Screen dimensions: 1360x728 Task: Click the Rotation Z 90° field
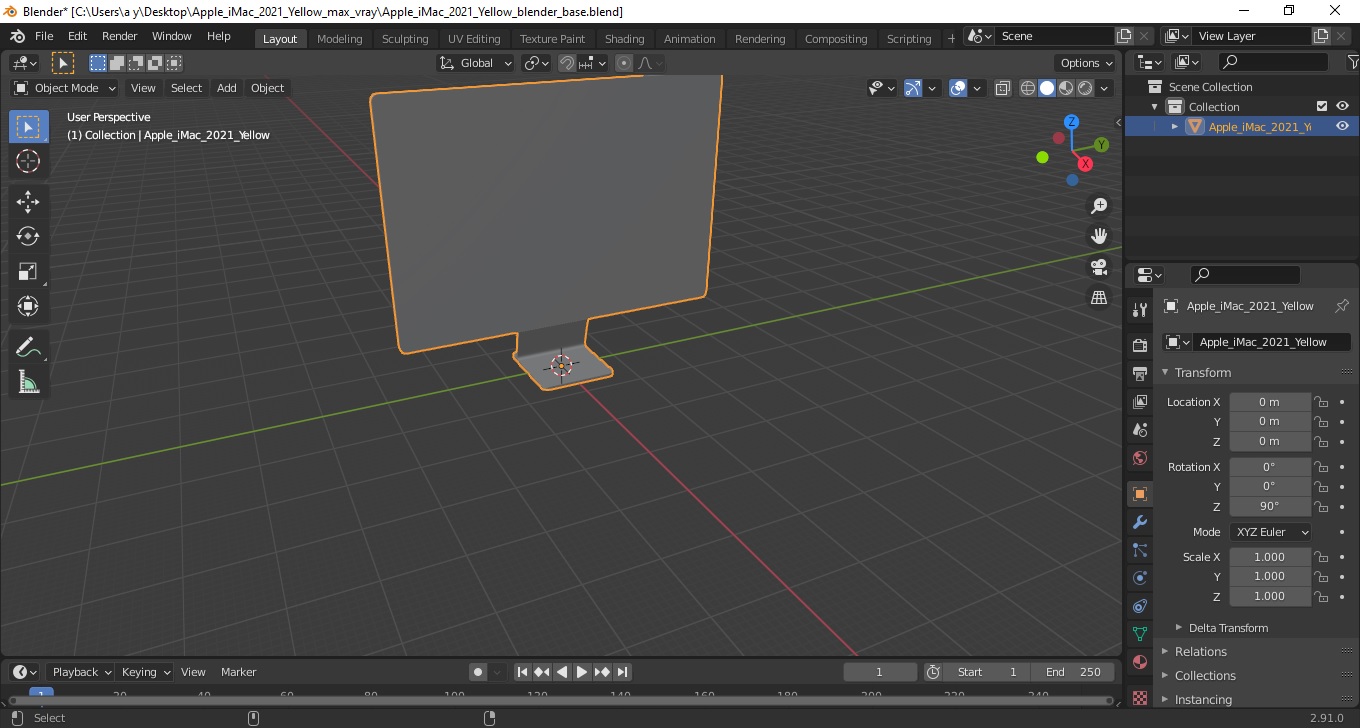1270,506
